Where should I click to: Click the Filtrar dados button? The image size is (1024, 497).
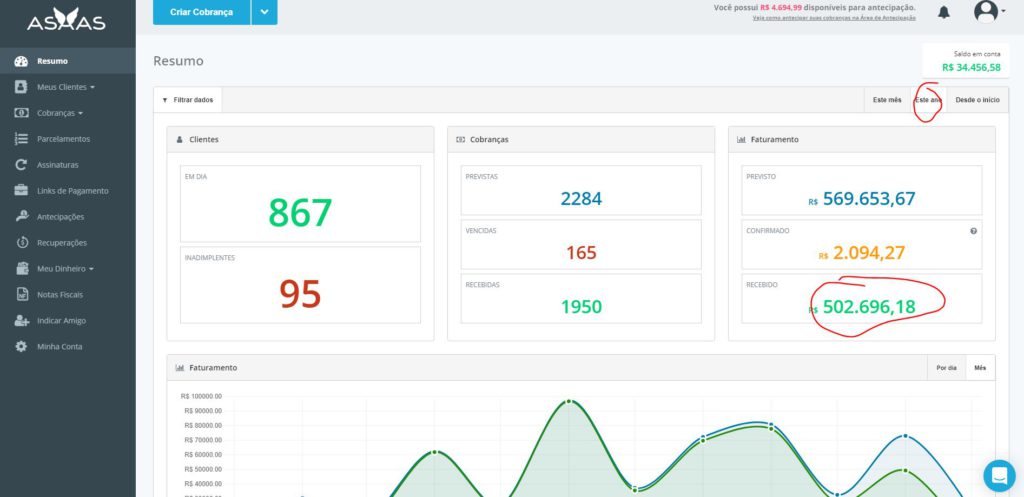(188, 100)
